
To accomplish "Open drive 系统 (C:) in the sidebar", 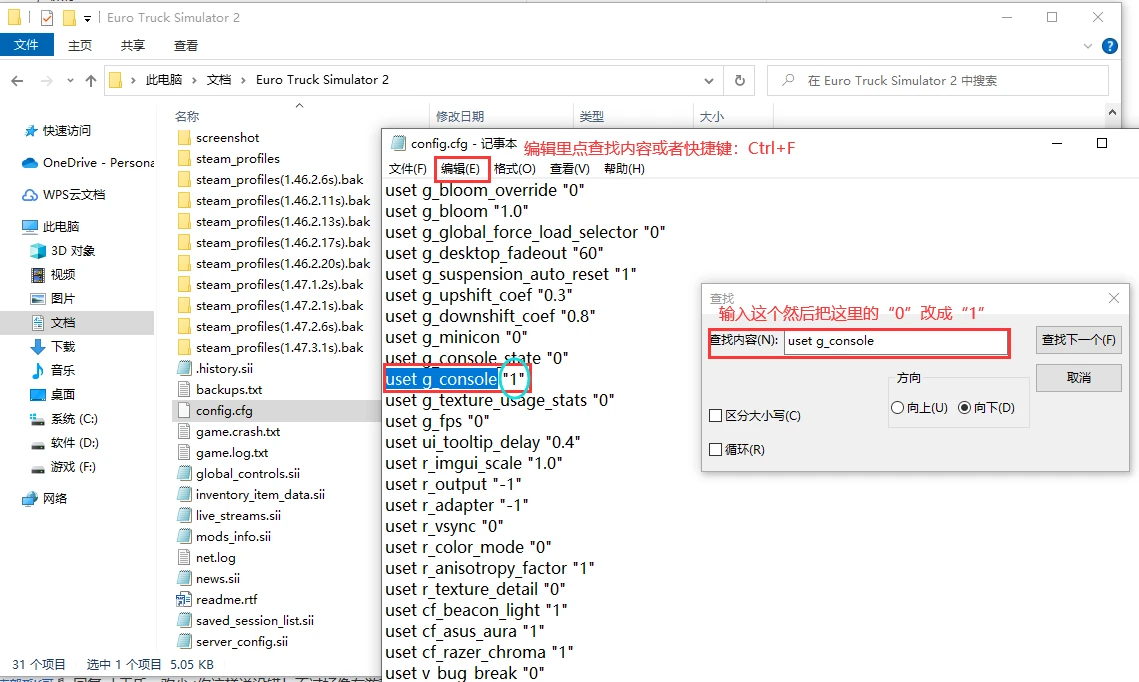I will coord(64,418).
